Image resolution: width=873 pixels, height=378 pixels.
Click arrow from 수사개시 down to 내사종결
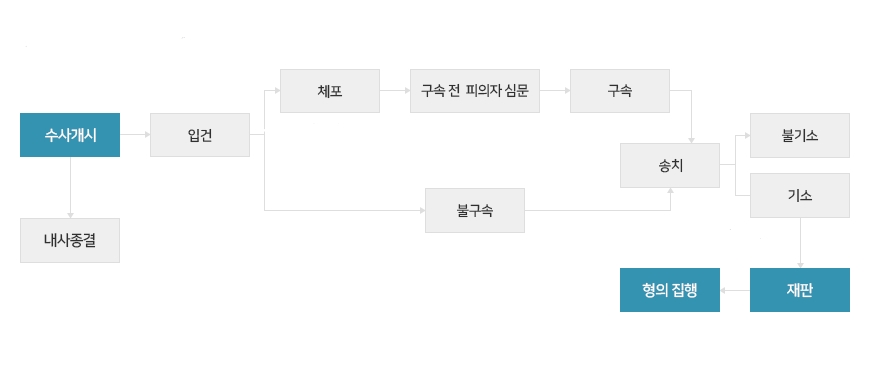[x=70, y=188]
